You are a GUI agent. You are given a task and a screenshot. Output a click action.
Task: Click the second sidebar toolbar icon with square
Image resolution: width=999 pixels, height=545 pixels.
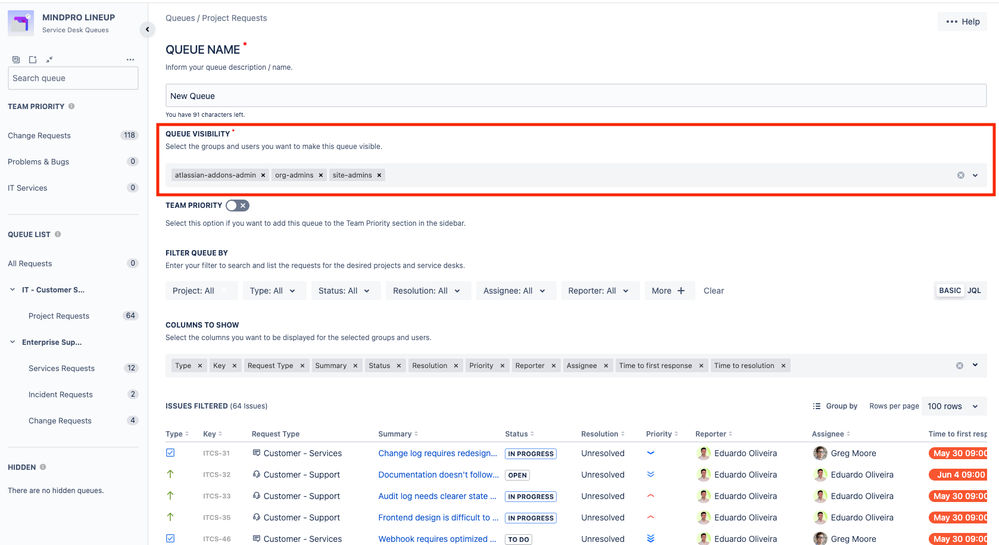[32, 59]
